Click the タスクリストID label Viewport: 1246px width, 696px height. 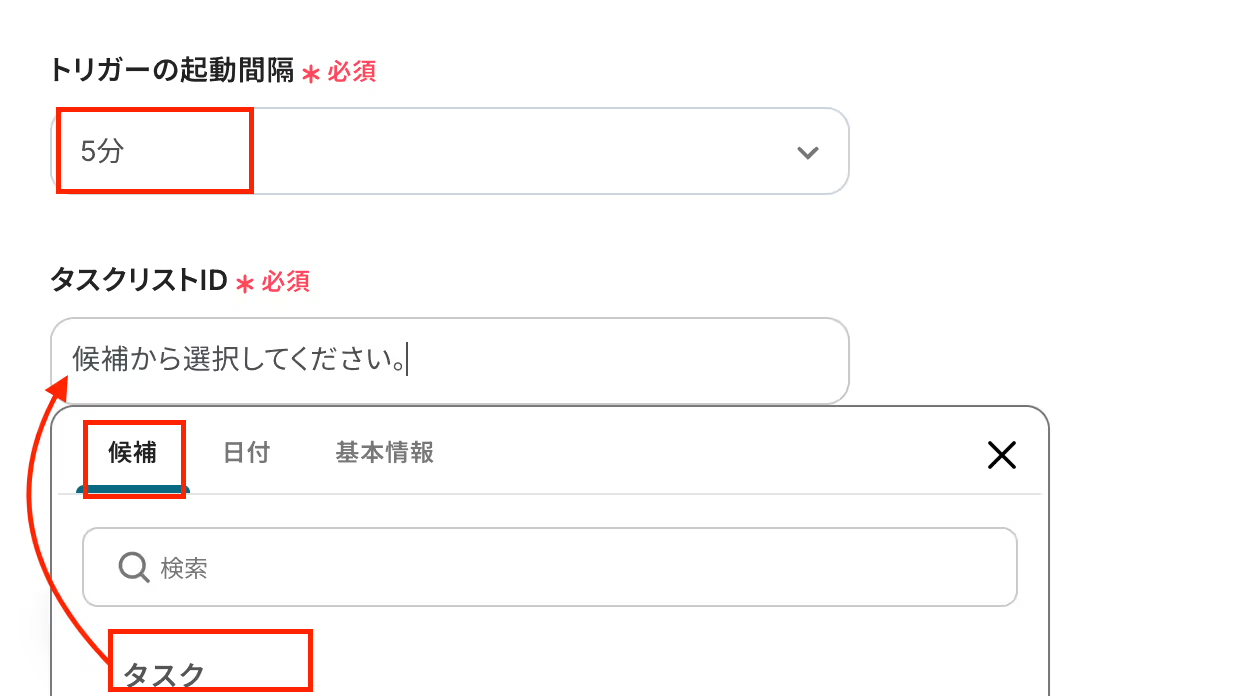click(139, 281)
